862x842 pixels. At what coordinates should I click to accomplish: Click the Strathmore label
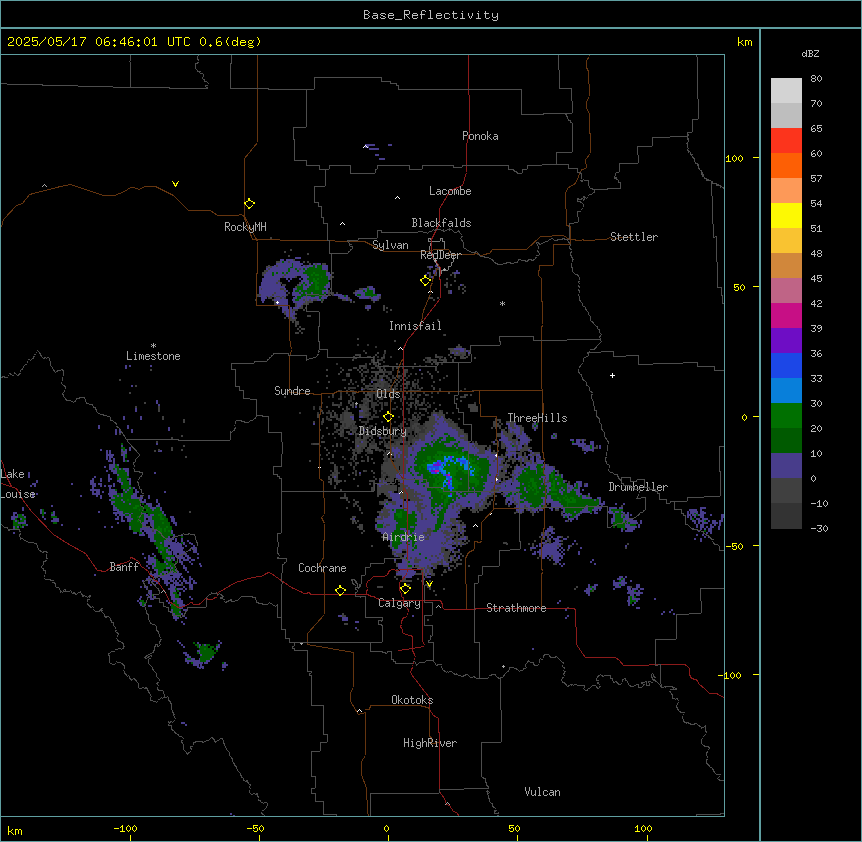[516, 608]
